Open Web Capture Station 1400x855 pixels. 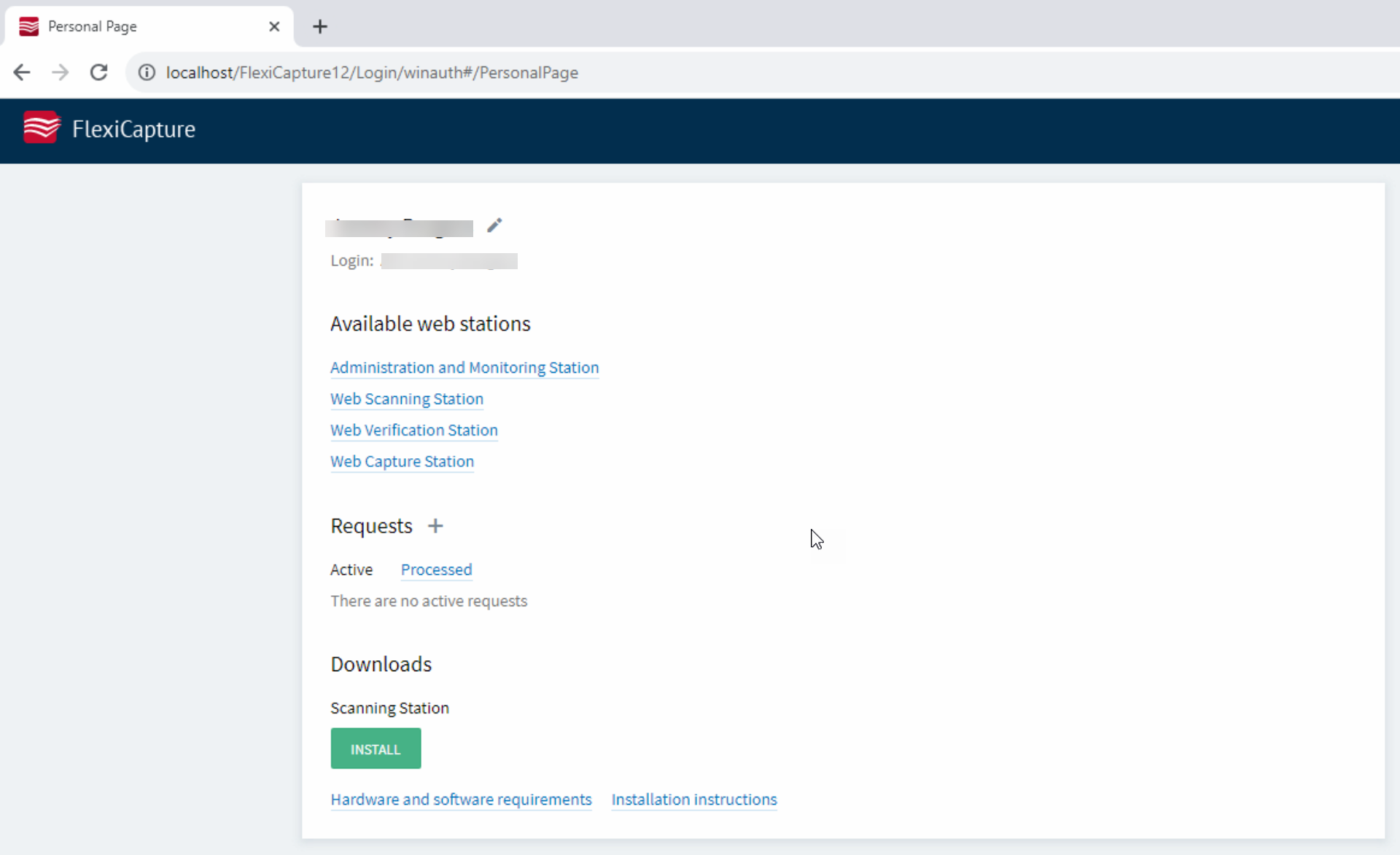pyautogui.click(x=402, y=462)
